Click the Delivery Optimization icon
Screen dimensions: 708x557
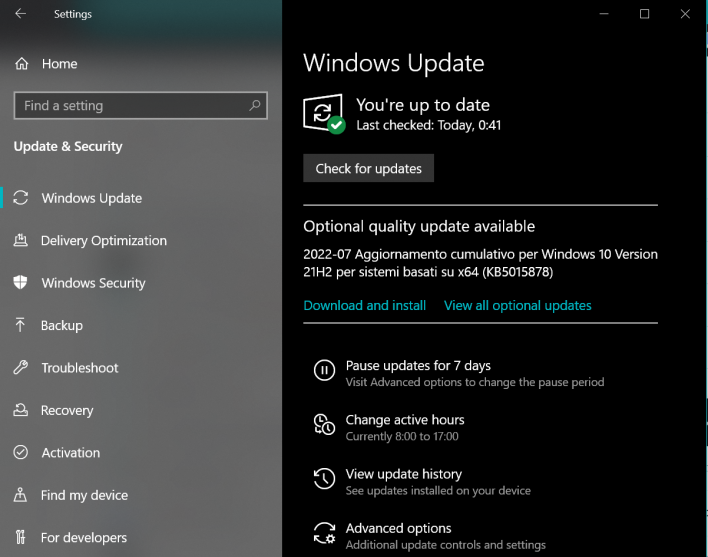coord(20,240)
